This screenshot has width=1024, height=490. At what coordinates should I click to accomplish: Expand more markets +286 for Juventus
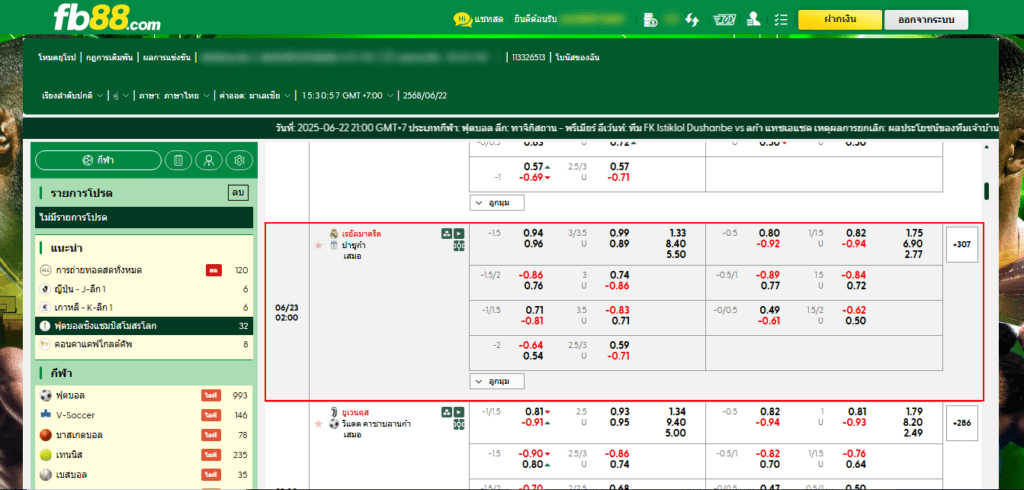coord(962,423)
